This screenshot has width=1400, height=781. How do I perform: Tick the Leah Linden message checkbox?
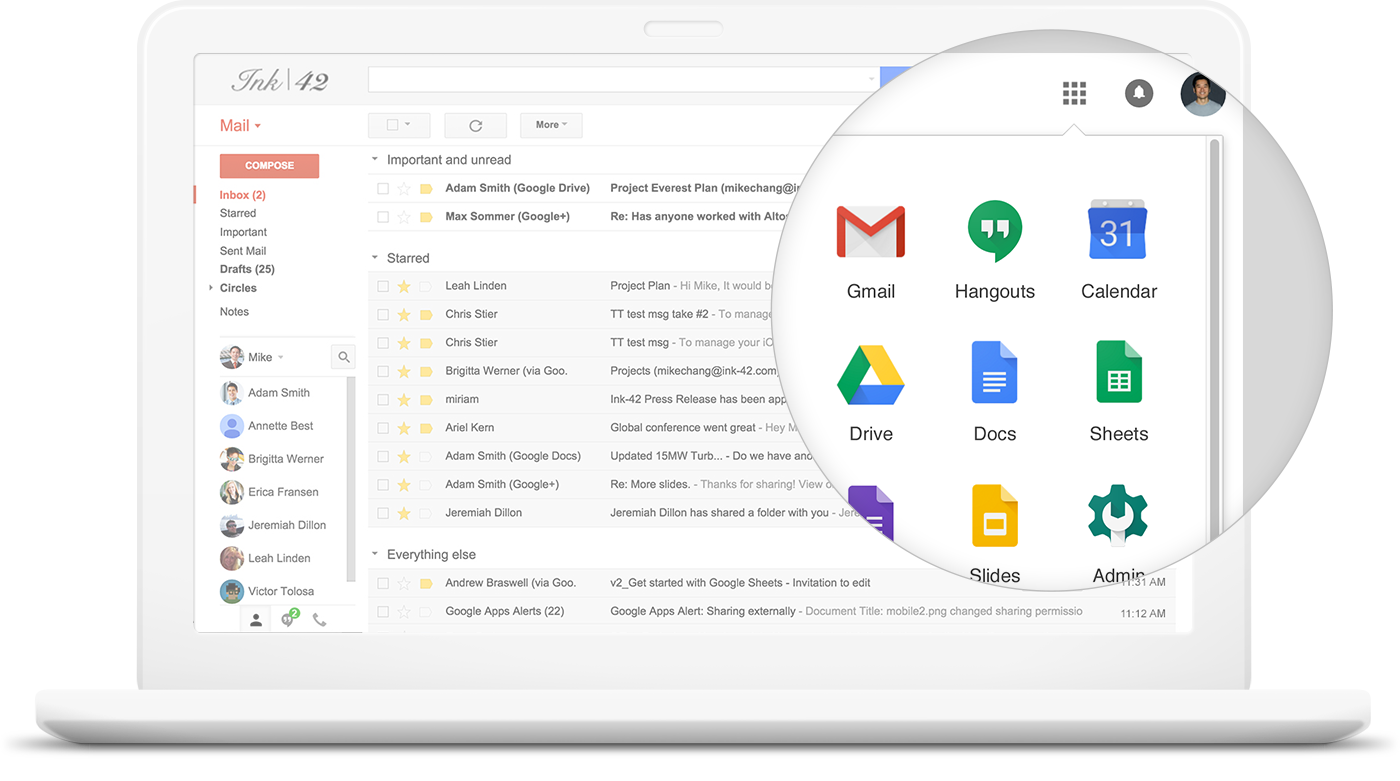pyautogui.click(x=383, y=286)
